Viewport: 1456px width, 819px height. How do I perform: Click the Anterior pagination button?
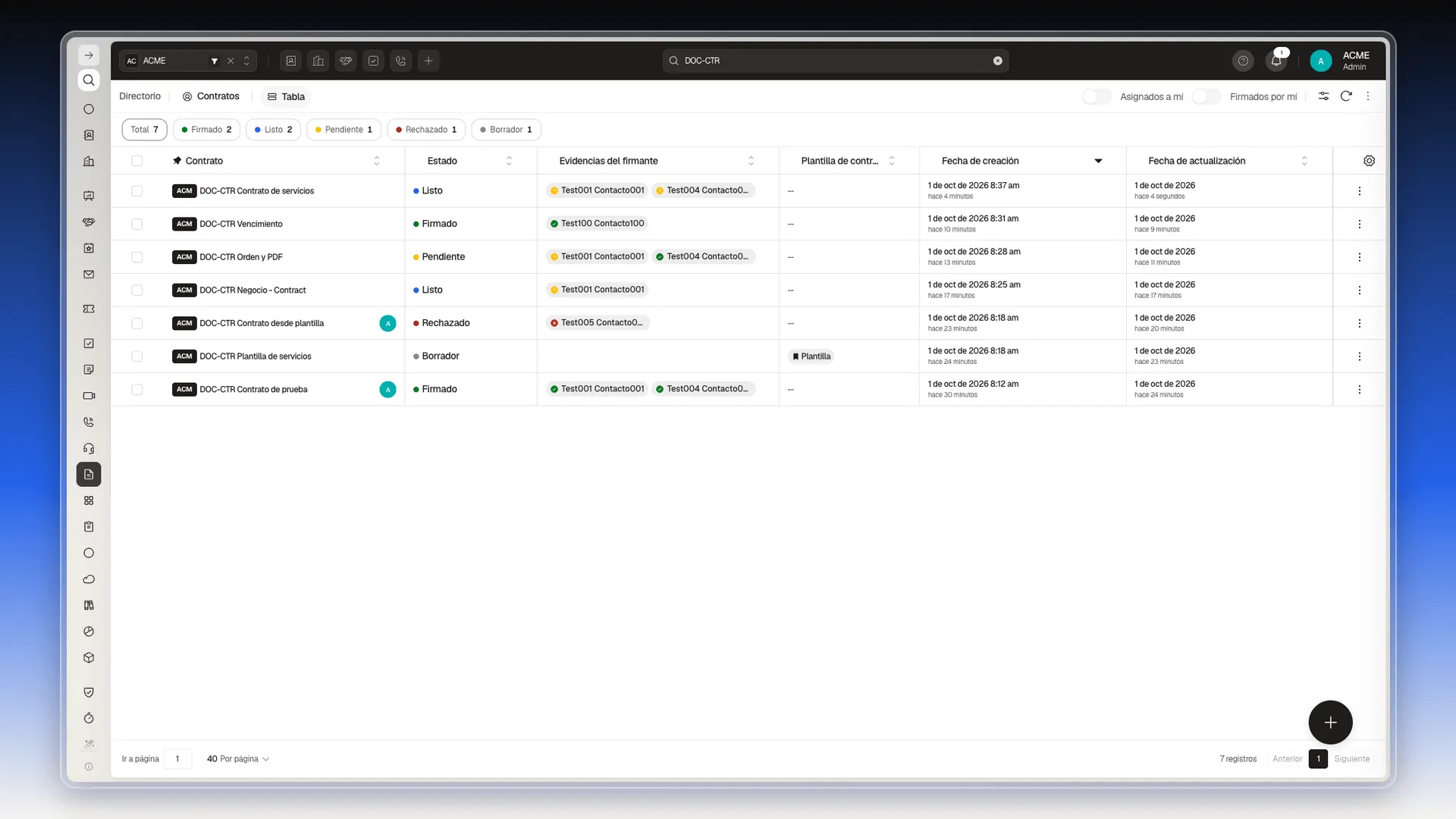1287,759
